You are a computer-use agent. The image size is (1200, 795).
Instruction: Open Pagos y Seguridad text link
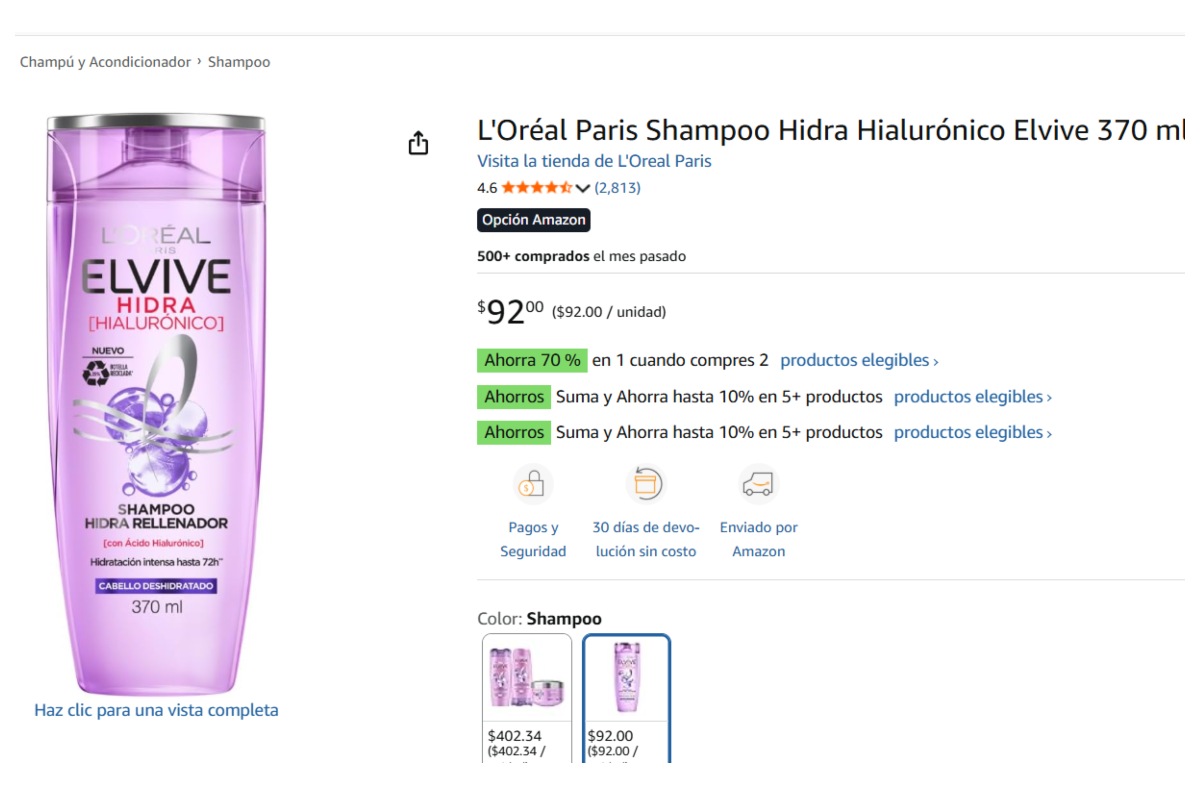533,540
